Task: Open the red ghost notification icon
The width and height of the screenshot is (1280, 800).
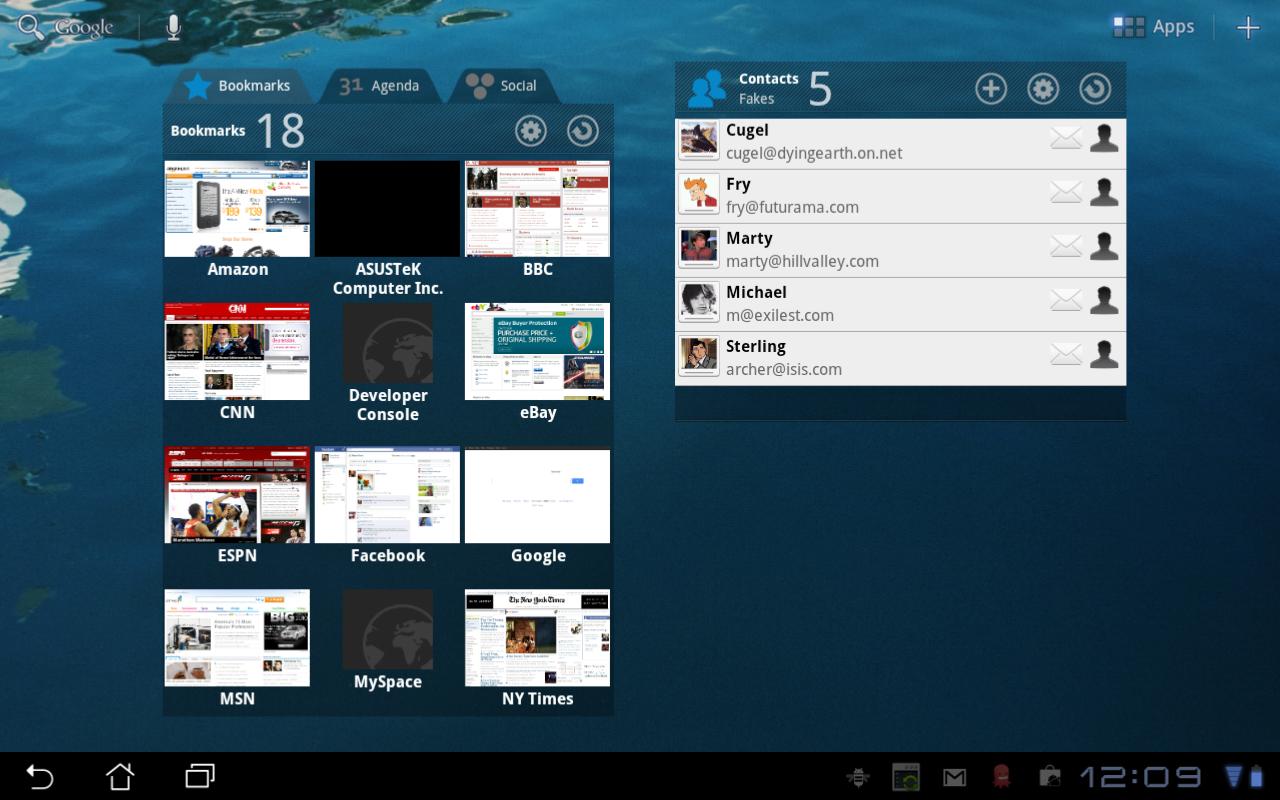Action: (x=1001, y=776)
